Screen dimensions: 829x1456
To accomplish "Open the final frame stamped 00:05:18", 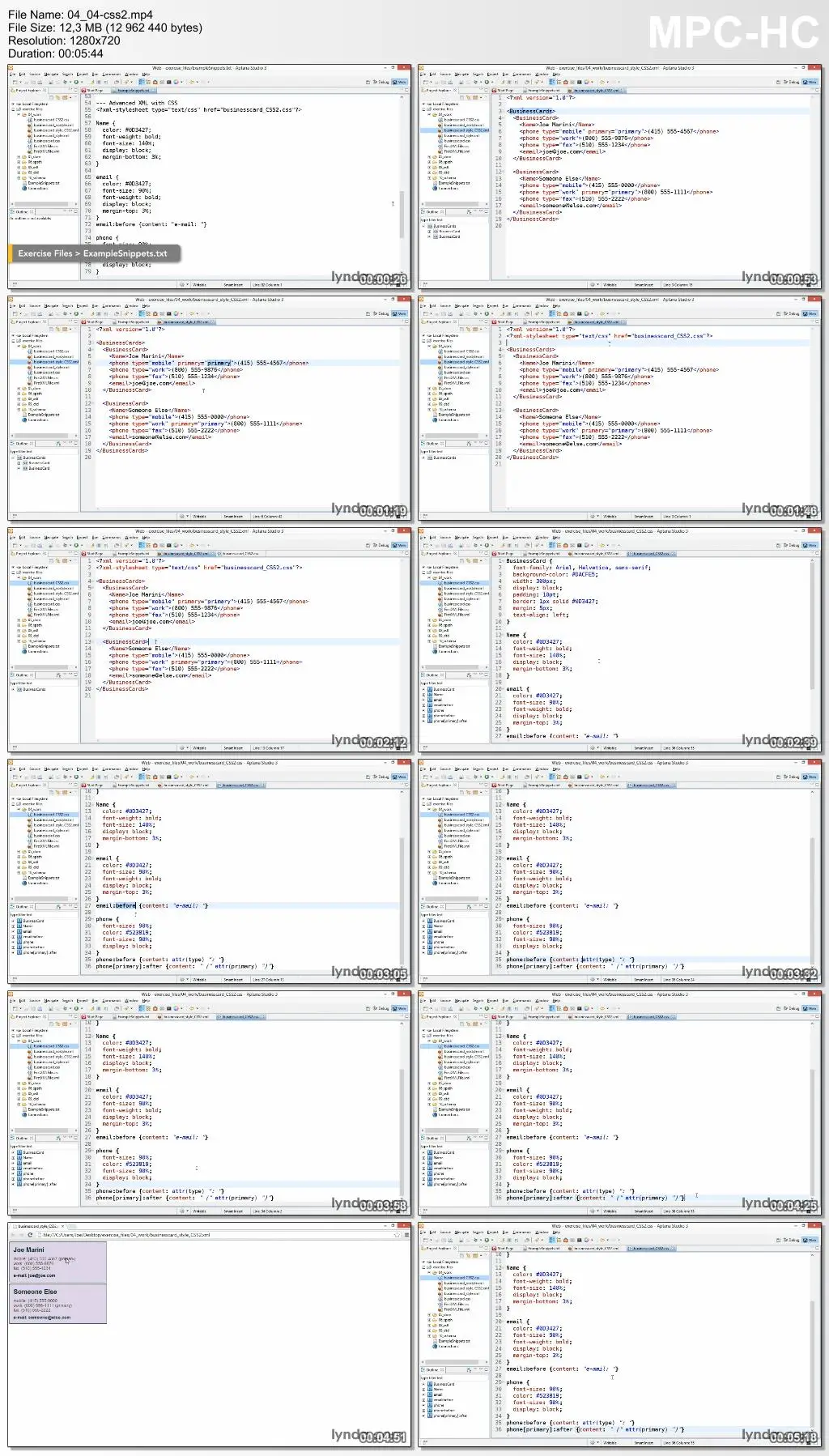I will coord(620,1335).
